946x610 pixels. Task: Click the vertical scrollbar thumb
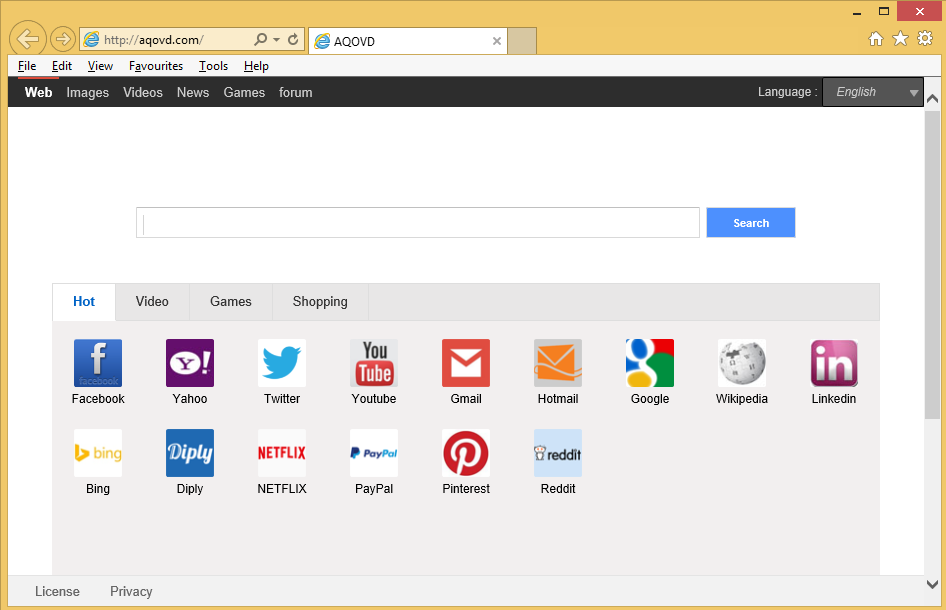point(932,264)
